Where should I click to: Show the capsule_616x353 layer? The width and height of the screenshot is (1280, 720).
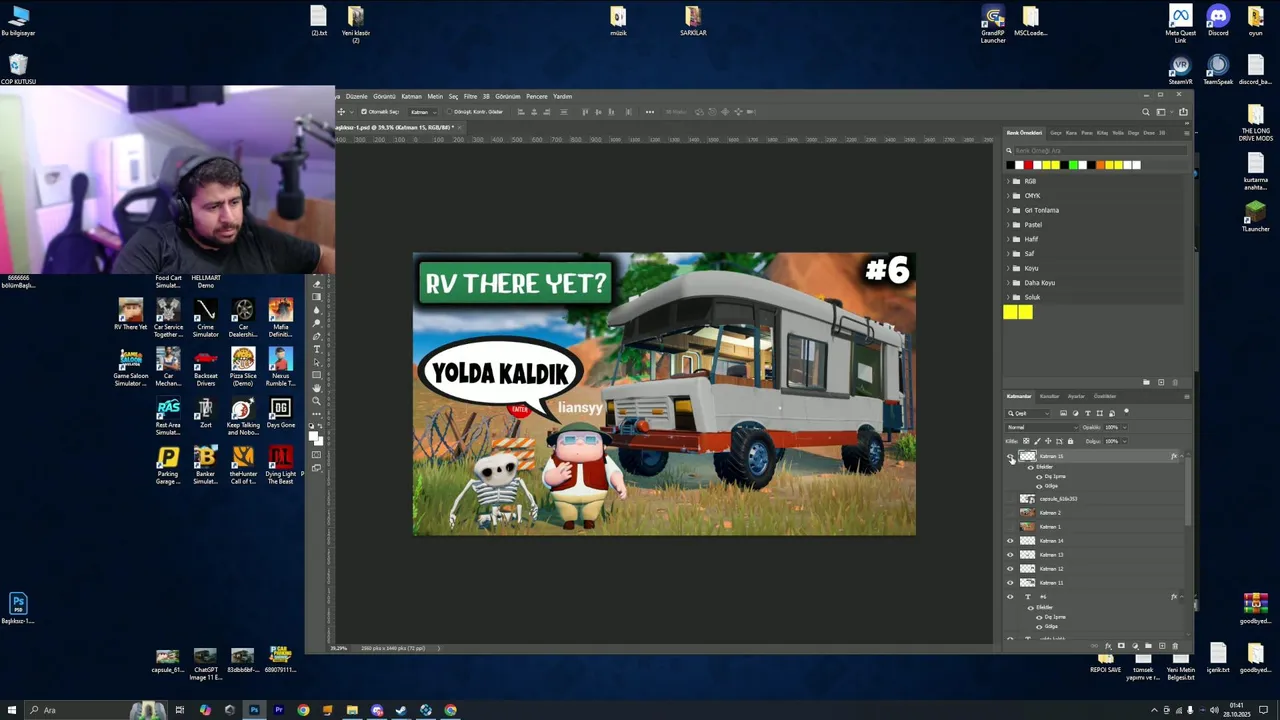pos(1010,499)
